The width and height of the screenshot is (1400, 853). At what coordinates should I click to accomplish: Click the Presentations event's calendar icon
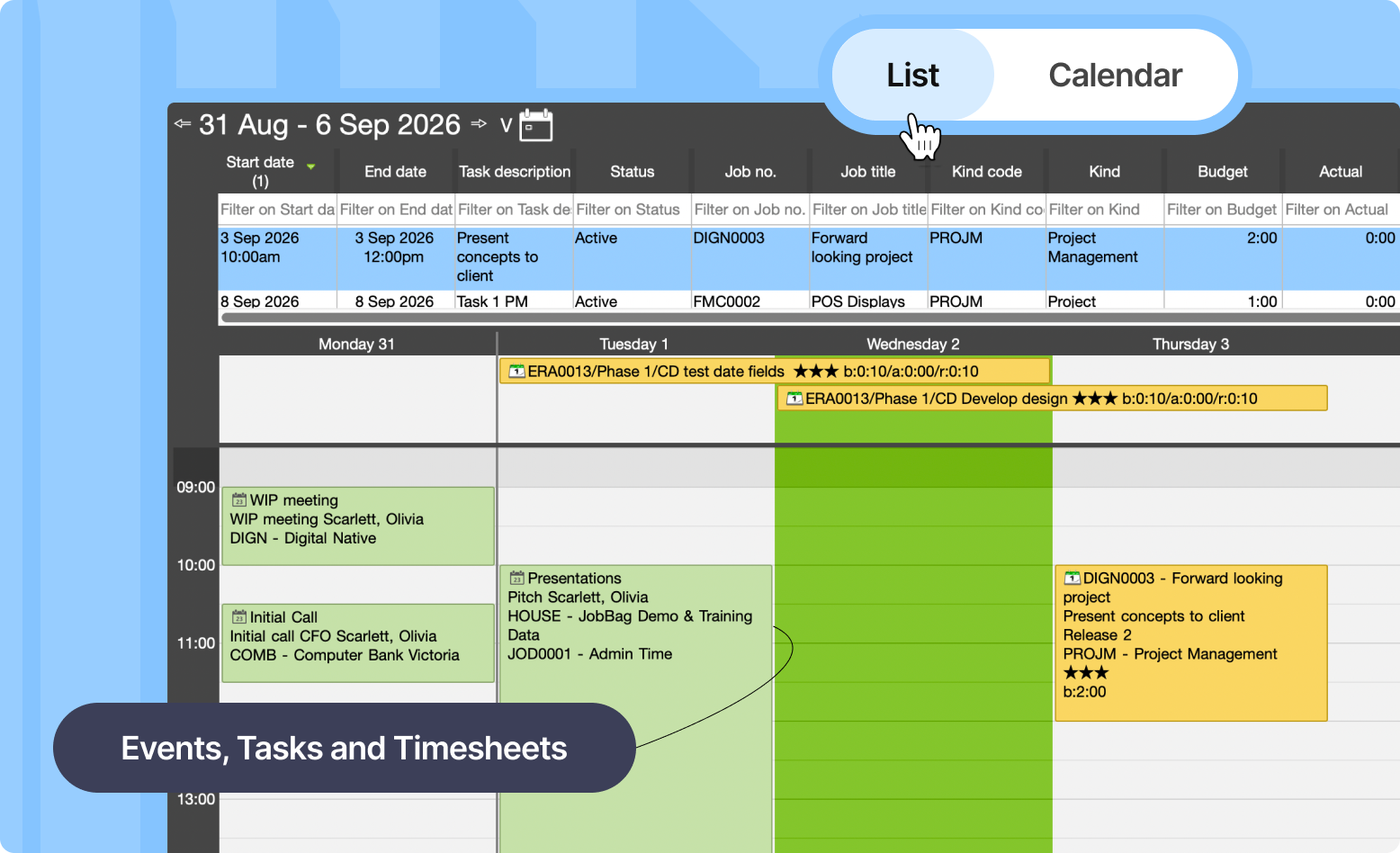(517, 579)
